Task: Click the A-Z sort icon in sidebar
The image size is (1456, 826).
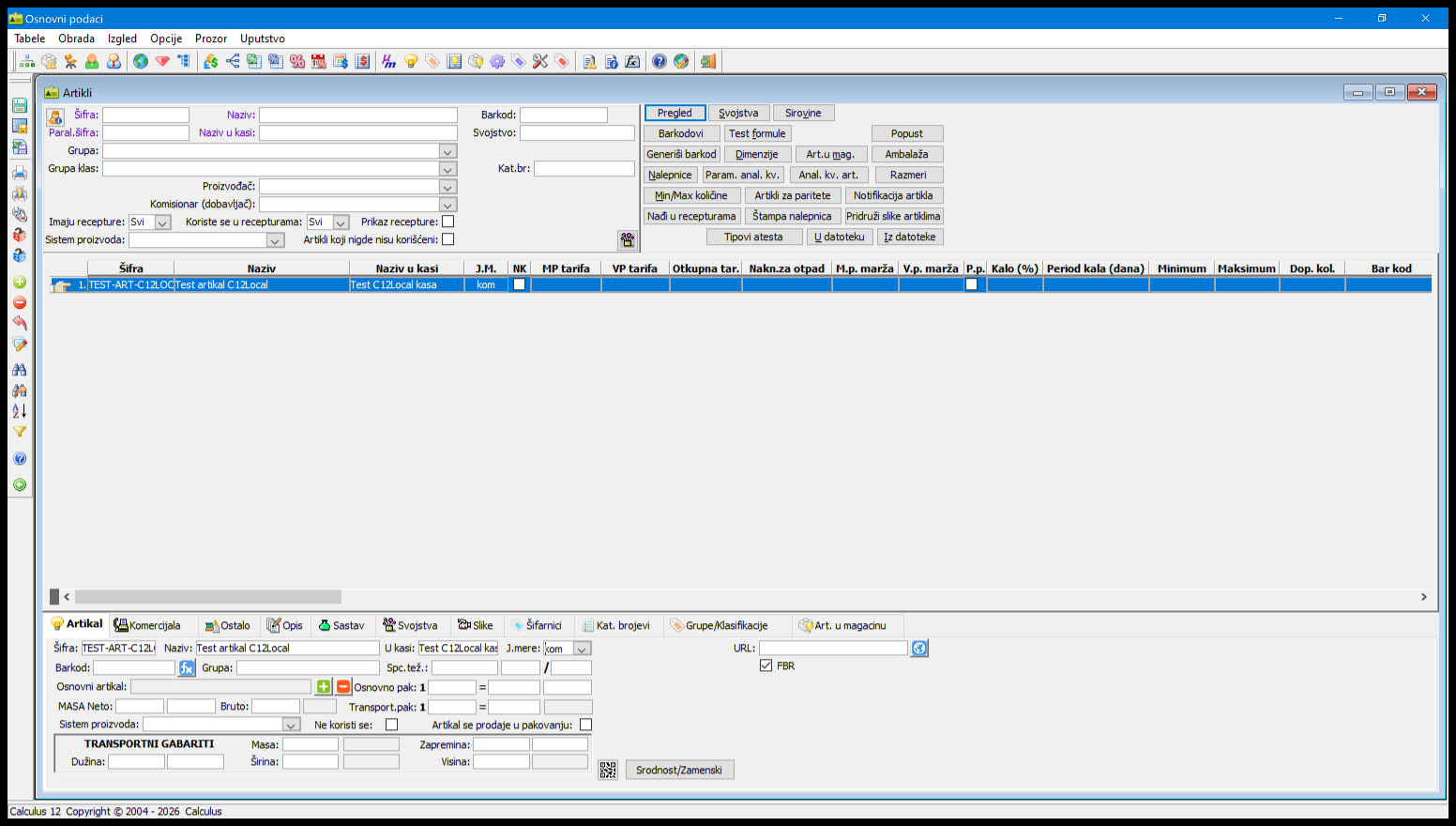Action: pos(20,411)
